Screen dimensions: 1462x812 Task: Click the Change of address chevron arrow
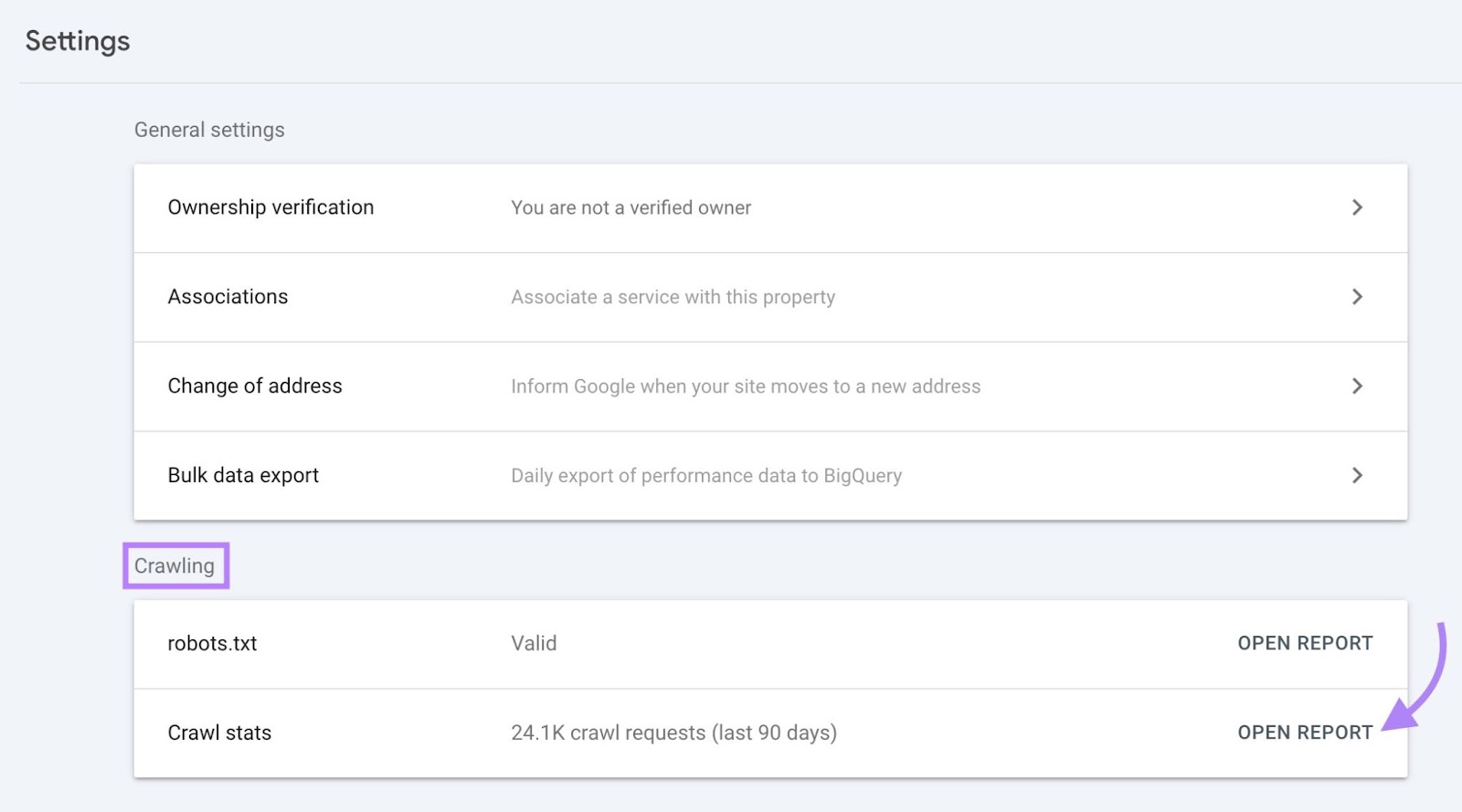(1358, 385)
